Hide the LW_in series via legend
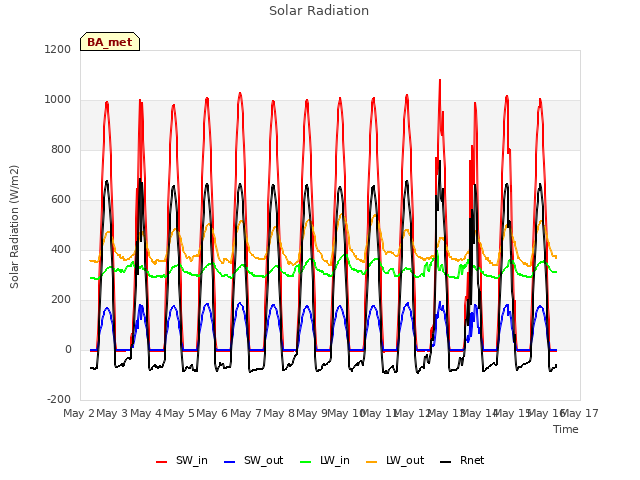The height and width of the screenshot is (480, 640). click(325, 460)
